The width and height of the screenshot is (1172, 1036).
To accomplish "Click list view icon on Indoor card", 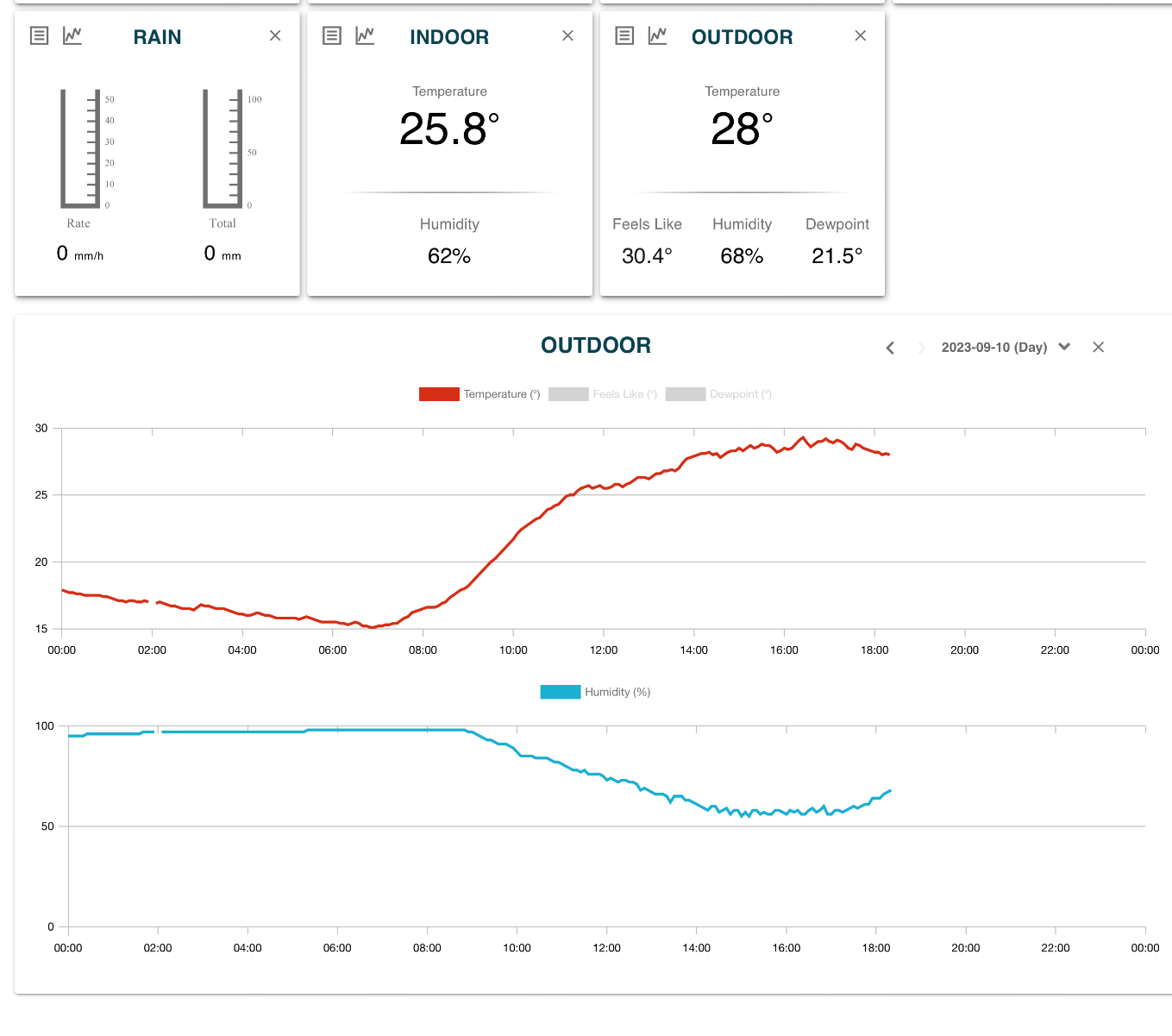I will click(x=332, y=35).
